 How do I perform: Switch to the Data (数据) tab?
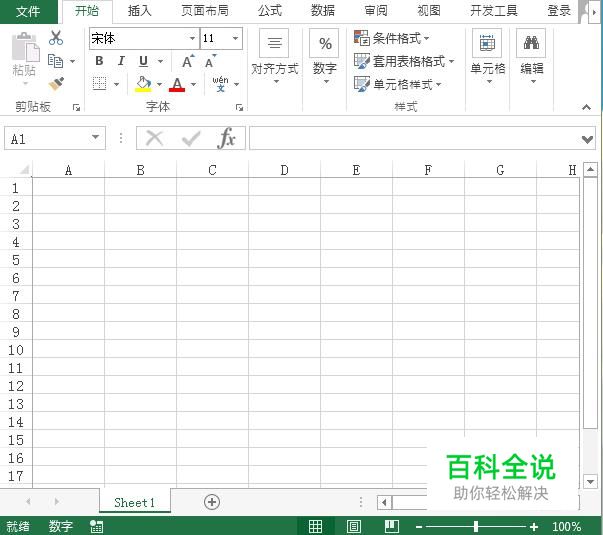(323, 11)
